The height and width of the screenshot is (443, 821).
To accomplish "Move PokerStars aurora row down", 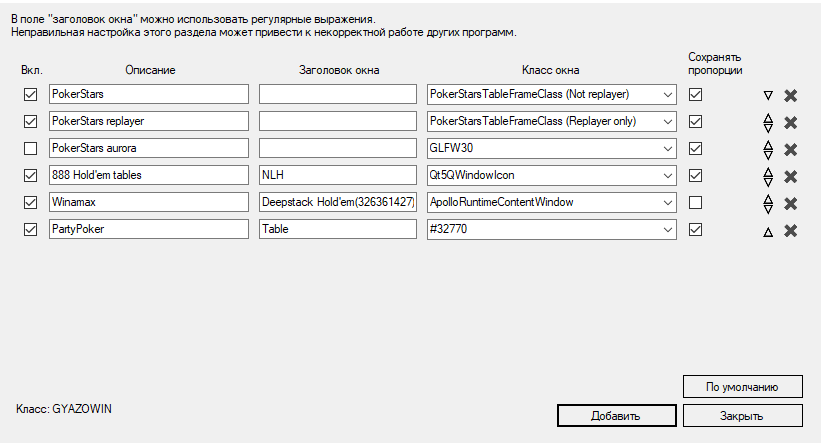I will tap(768, 154).
